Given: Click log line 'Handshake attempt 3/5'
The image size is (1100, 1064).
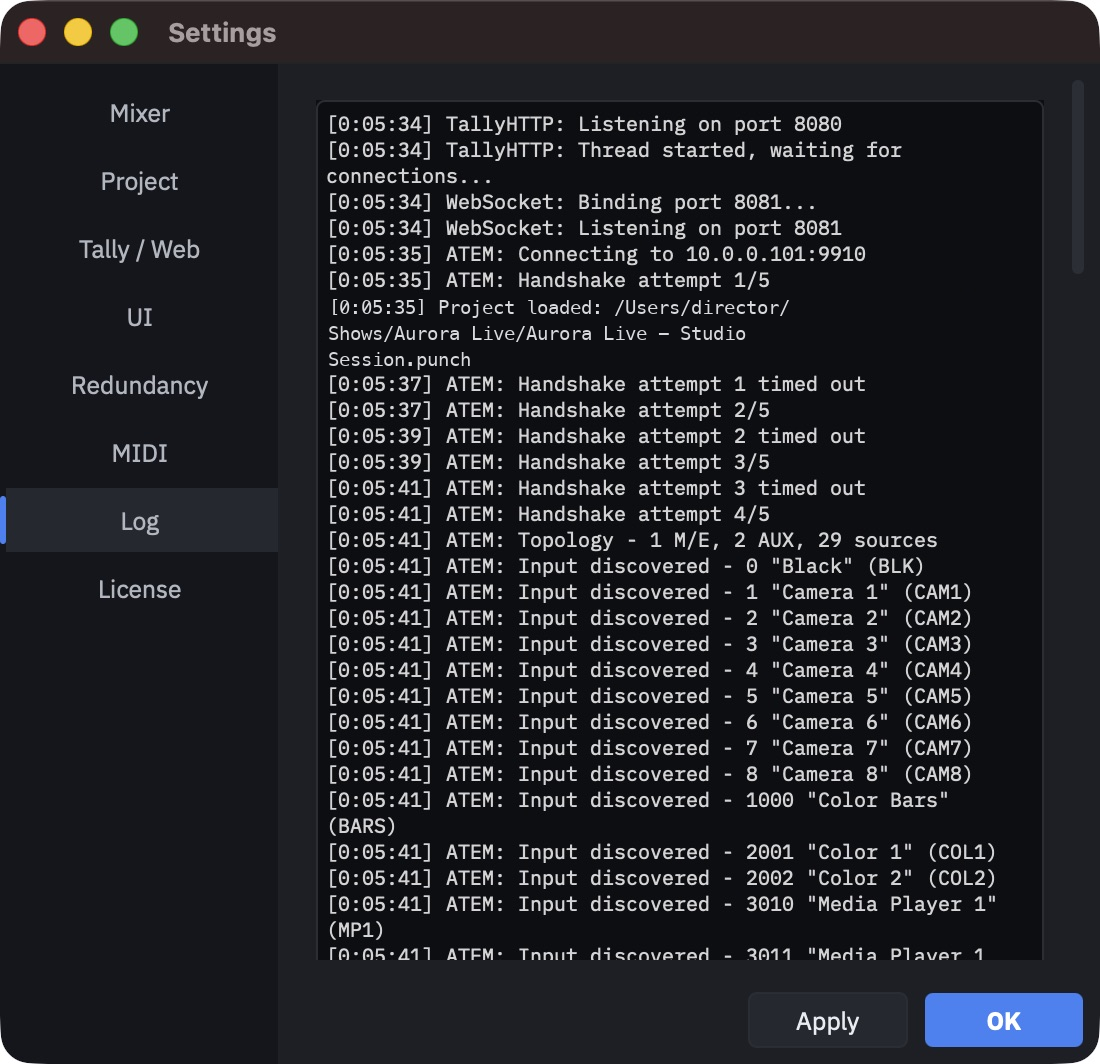Looking at the screenshot, I should pos(549,462).
